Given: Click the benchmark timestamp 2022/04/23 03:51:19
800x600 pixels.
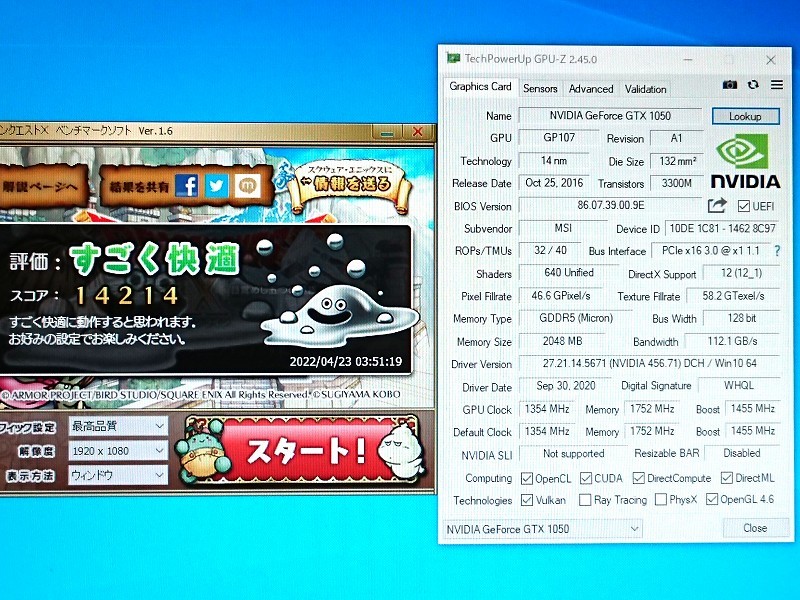Looking at the screenshot, I should pos(346,362).
